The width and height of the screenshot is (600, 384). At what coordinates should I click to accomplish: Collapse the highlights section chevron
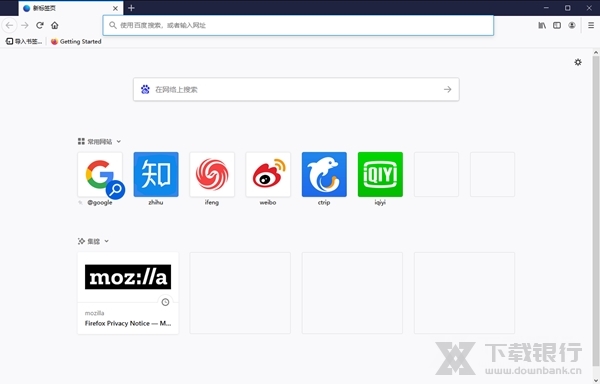coord(106,241)
